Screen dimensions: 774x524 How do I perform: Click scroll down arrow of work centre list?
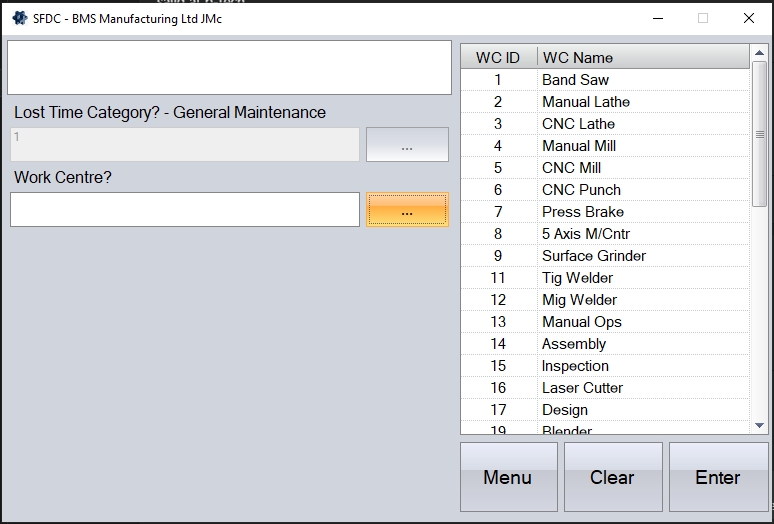point(759,426)
